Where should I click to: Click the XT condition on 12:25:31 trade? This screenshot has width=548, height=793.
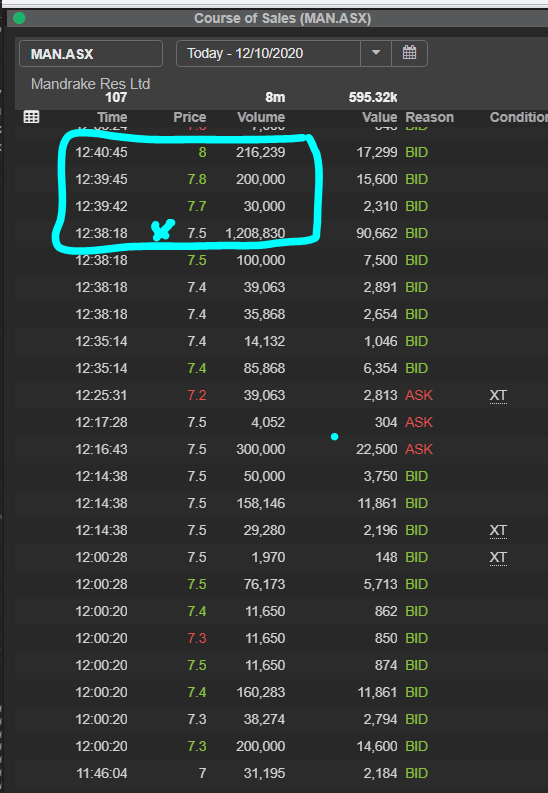point(498,395)
